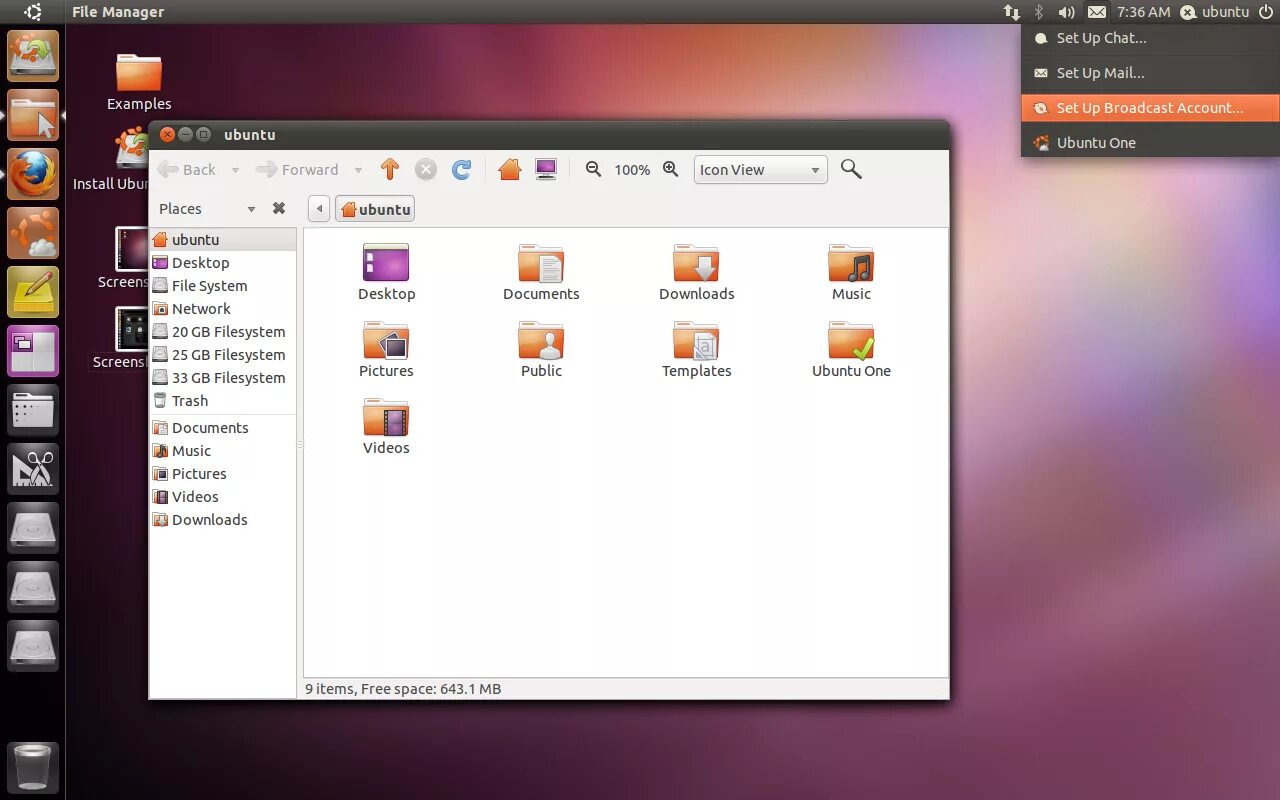Image resolution: width=1280 pixels, height=800 pixels.
Task: Reload the current folder
Action: pyautogui.click(x=461, y=170)
